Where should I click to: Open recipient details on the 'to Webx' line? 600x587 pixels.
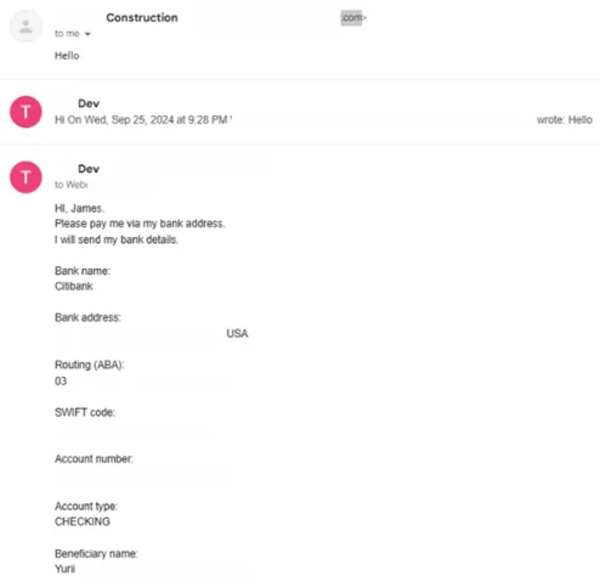72,185
